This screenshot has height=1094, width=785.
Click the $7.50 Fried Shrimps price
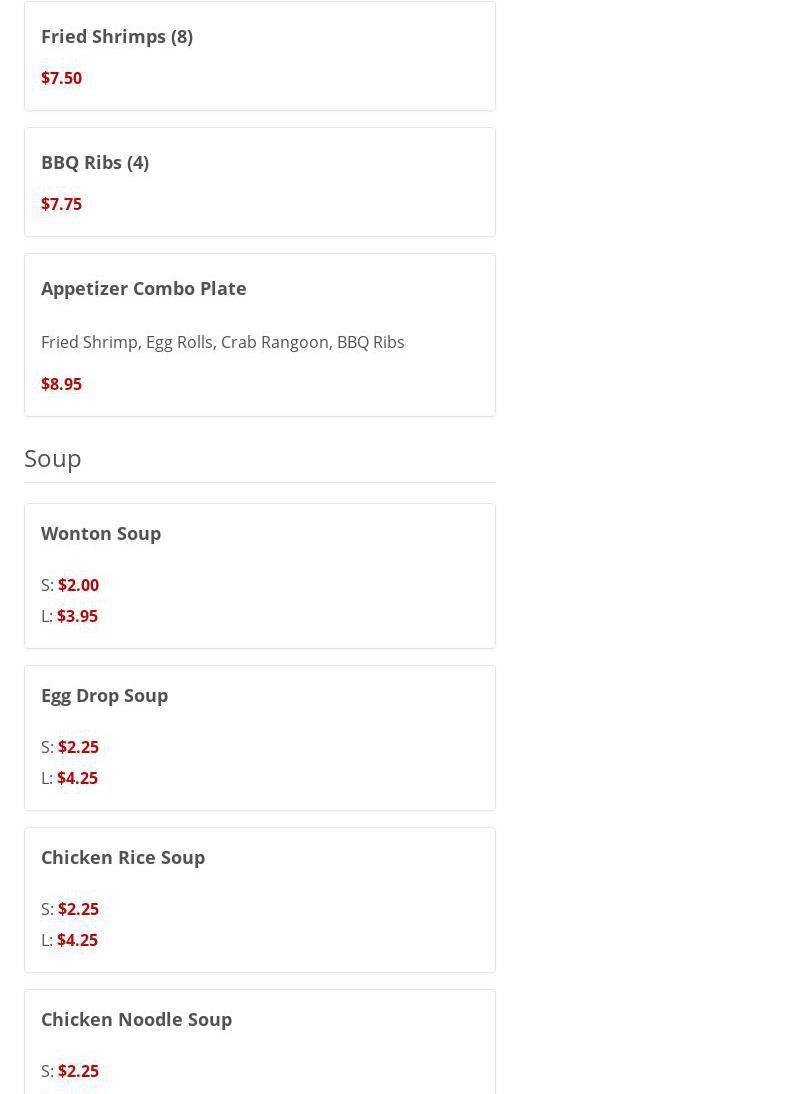pos(61,78)
